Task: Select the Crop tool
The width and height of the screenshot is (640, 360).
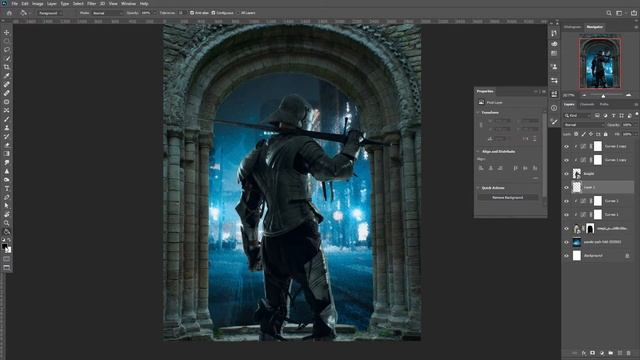Action: [7, 67]
